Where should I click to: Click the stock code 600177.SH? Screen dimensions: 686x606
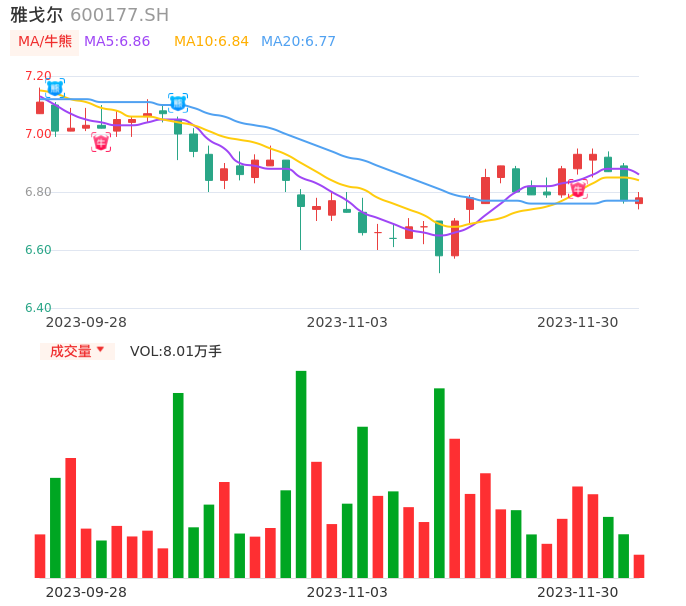[120, 15]
